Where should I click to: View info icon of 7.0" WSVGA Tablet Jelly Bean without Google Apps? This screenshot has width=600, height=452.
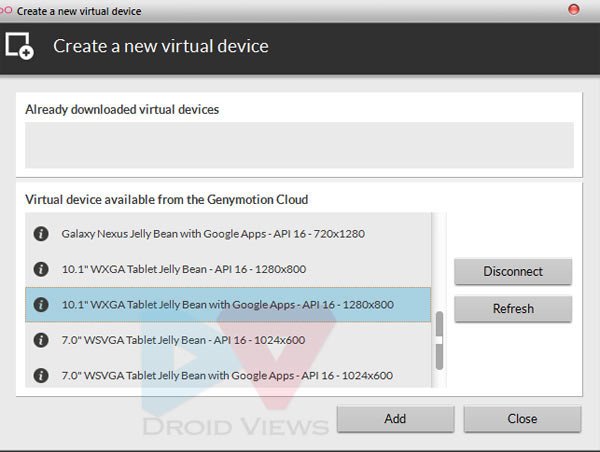[41, 340]
